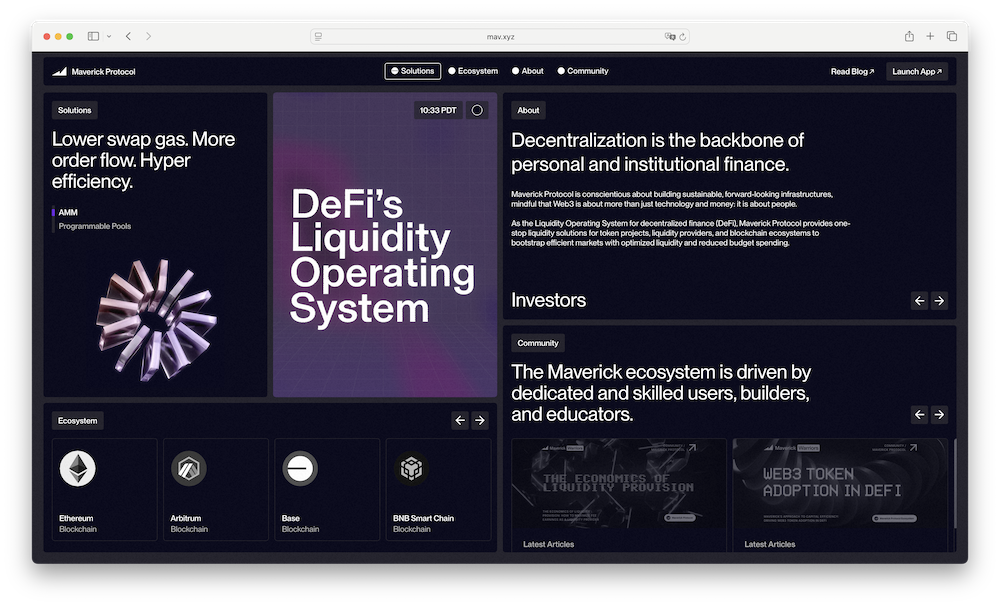
Task: Reload the page with the refresh icon
Action: (x=682, y=37)
